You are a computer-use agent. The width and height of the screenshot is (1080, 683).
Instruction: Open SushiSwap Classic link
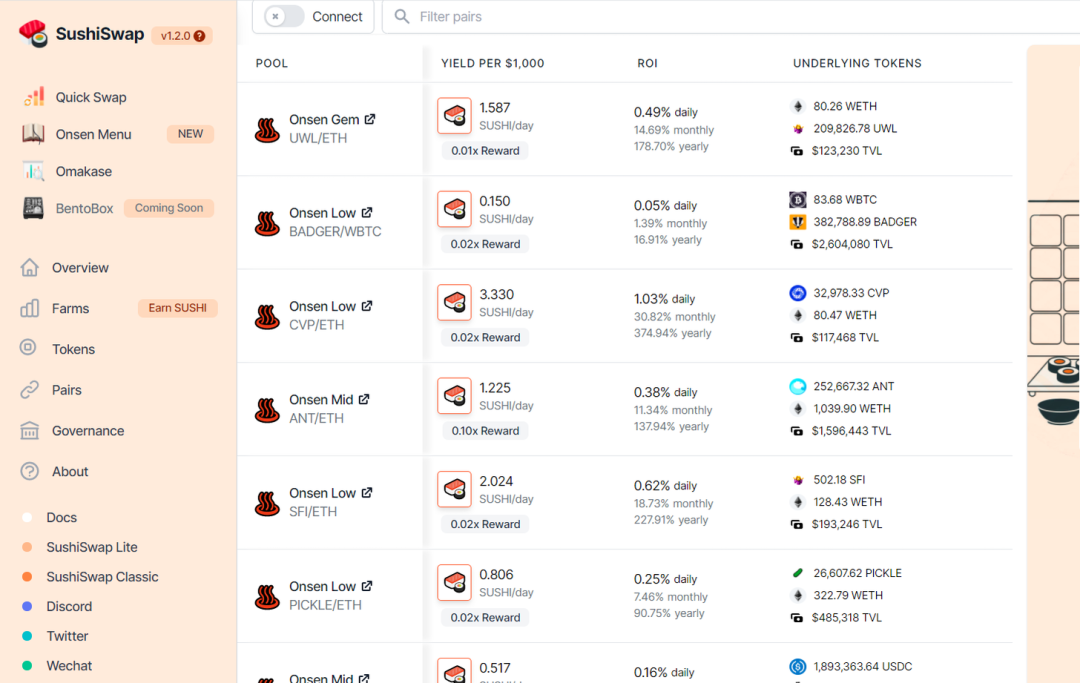pos(102,577)
